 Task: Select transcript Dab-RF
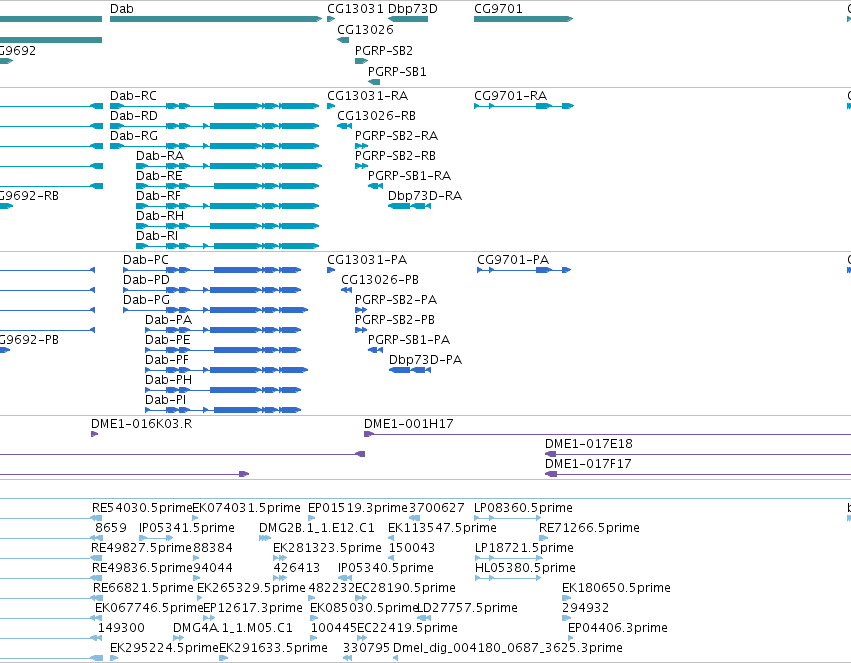[x=227, y=206]
